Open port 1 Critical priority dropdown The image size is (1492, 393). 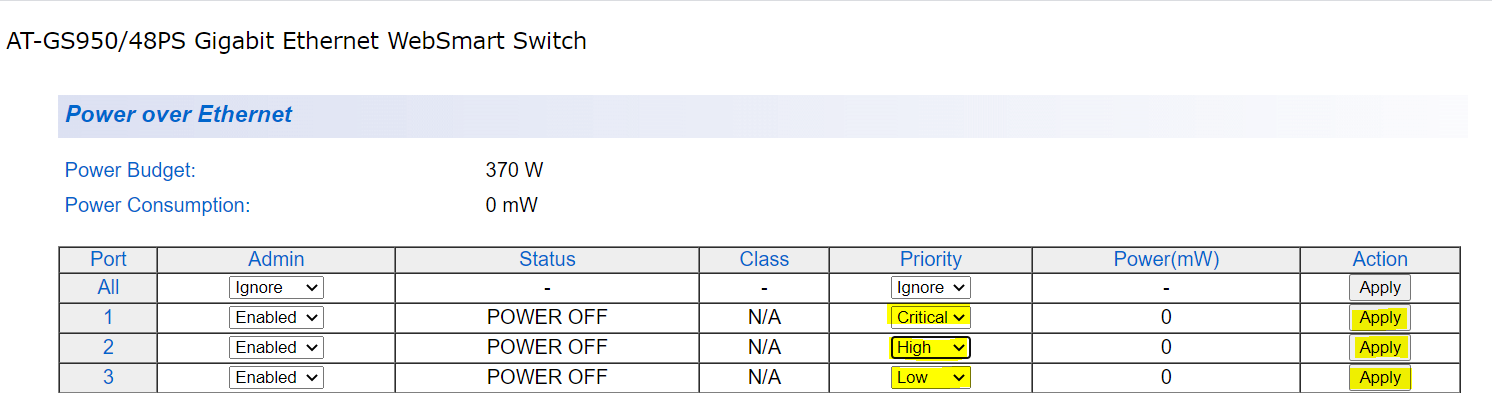(930, 318)
